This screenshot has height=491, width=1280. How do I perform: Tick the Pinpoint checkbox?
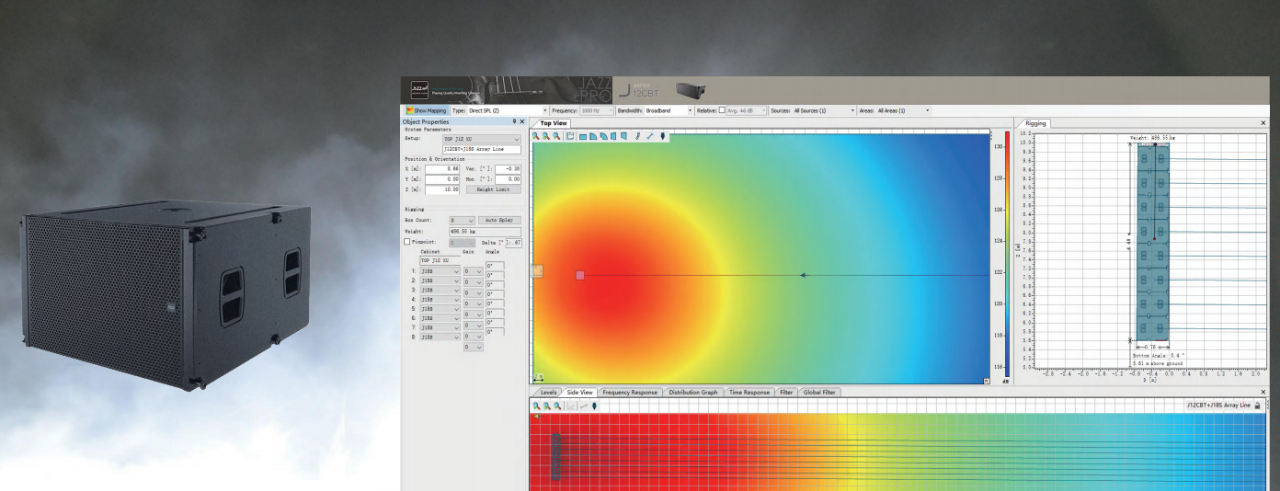407,242
